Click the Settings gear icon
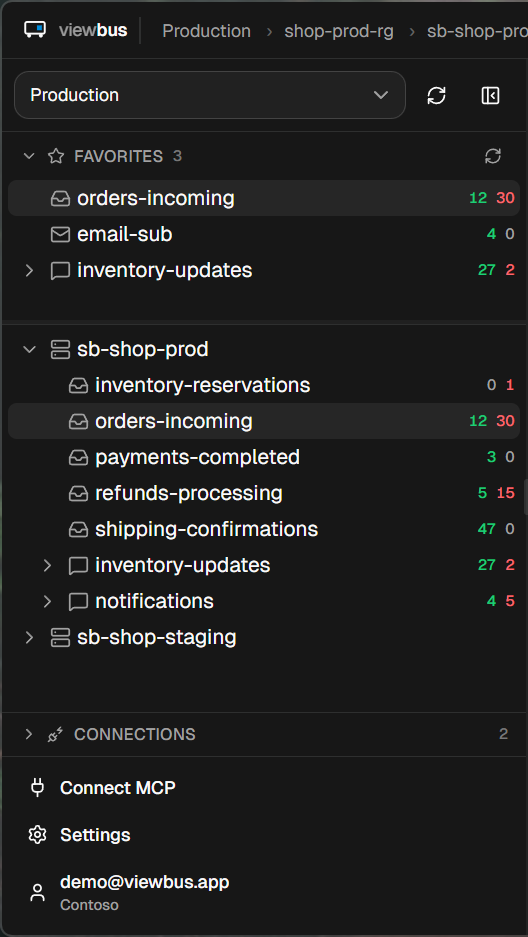 (x=38, y=835)
